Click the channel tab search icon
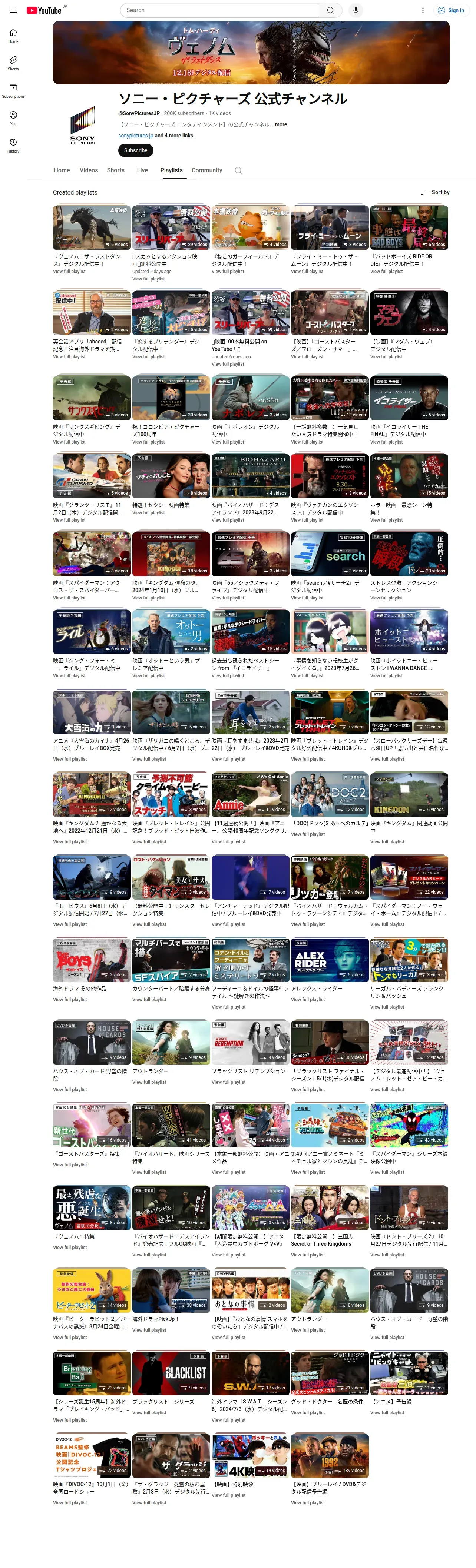 pyautogui.click(x=238, y=170)
